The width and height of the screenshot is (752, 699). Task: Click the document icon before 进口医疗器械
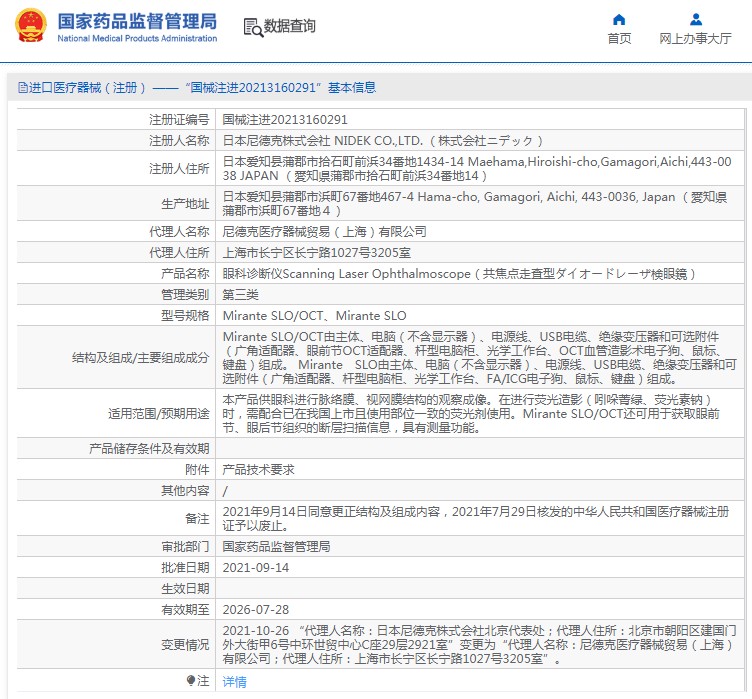tap(22, 88)
